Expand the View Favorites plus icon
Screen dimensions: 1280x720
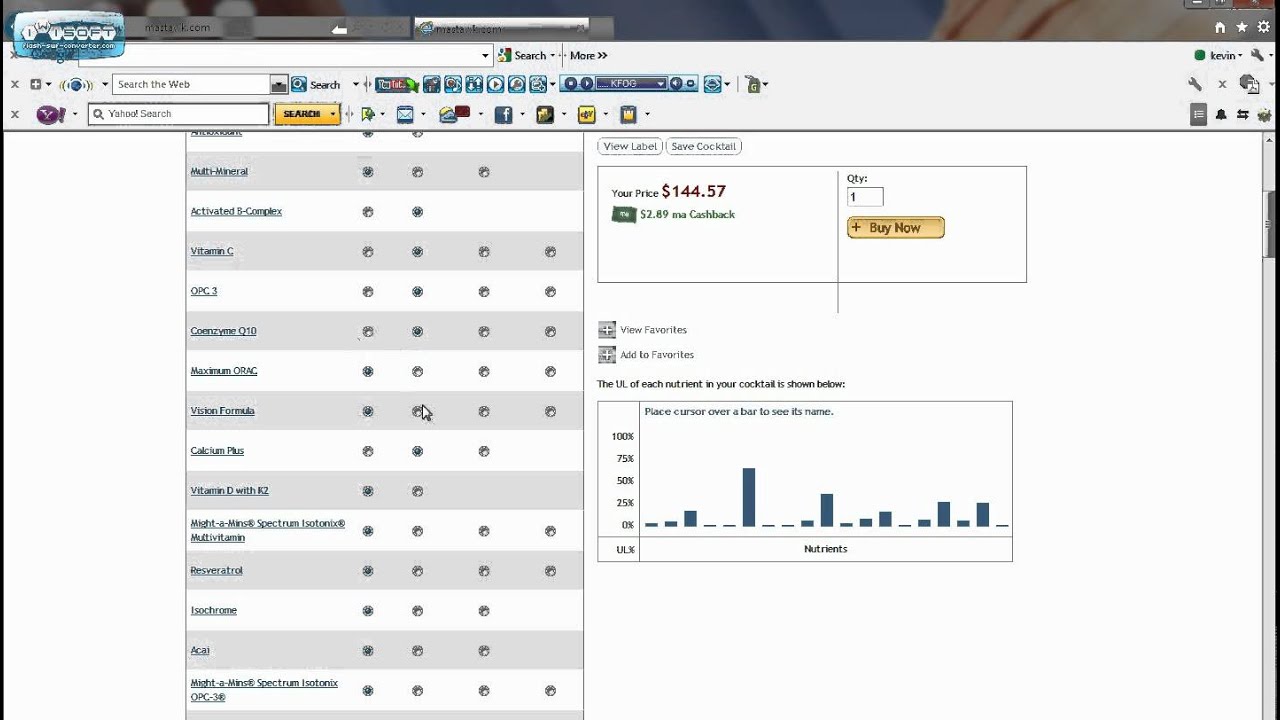coord(607,329)
